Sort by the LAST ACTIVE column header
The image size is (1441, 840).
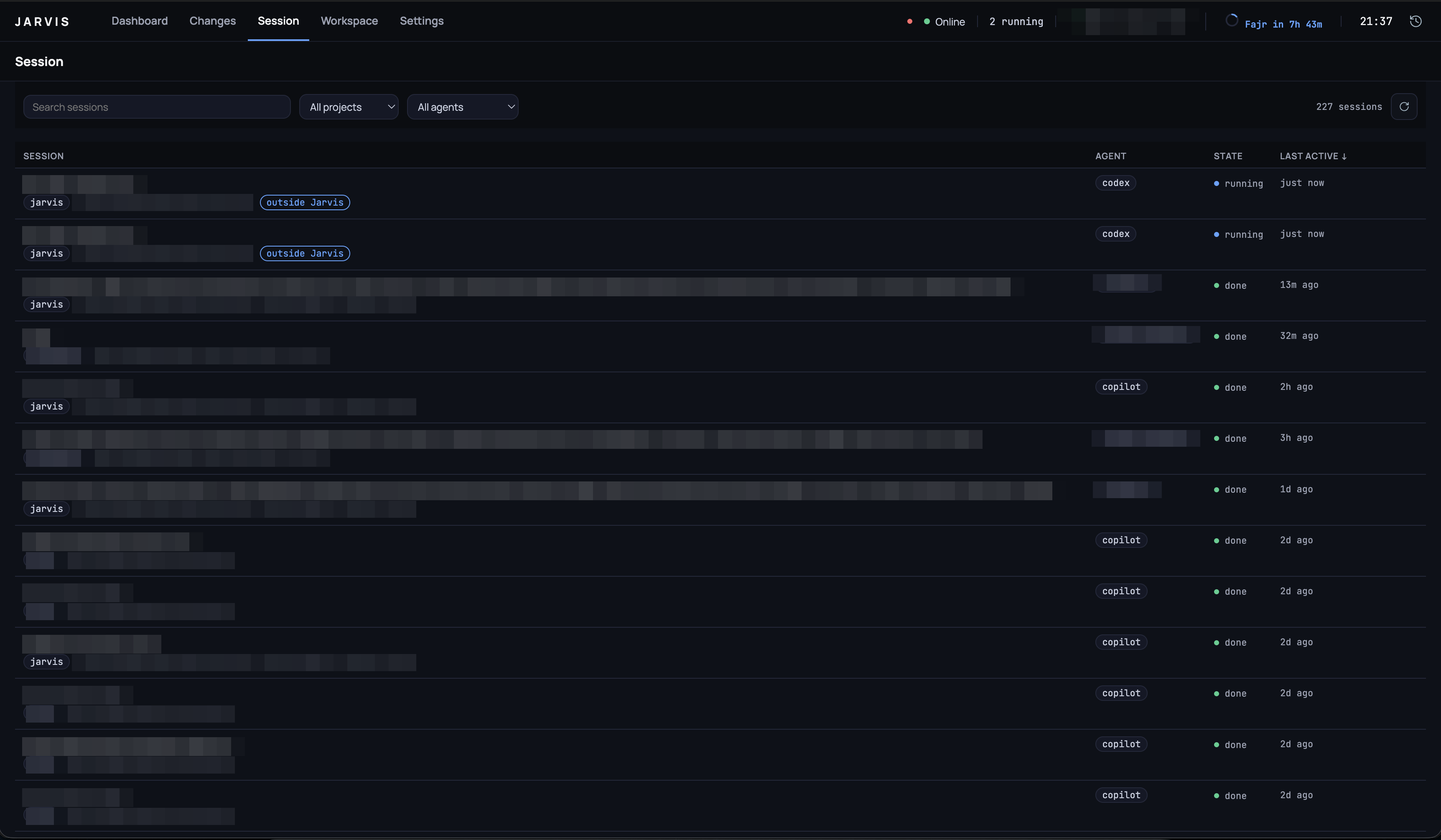tap(1313, 156)
